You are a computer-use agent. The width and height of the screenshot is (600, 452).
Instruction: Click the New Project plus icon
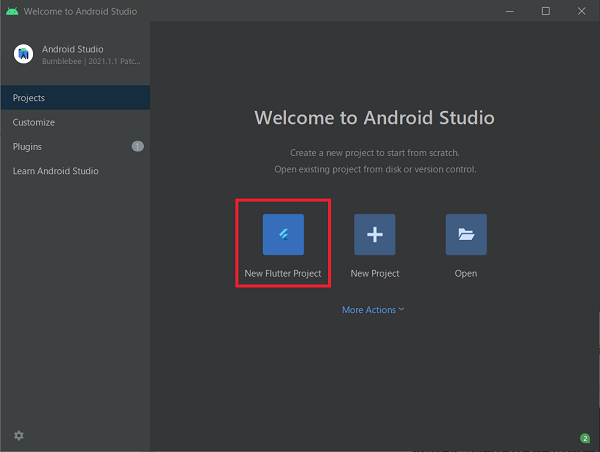[x=375, y=234]
